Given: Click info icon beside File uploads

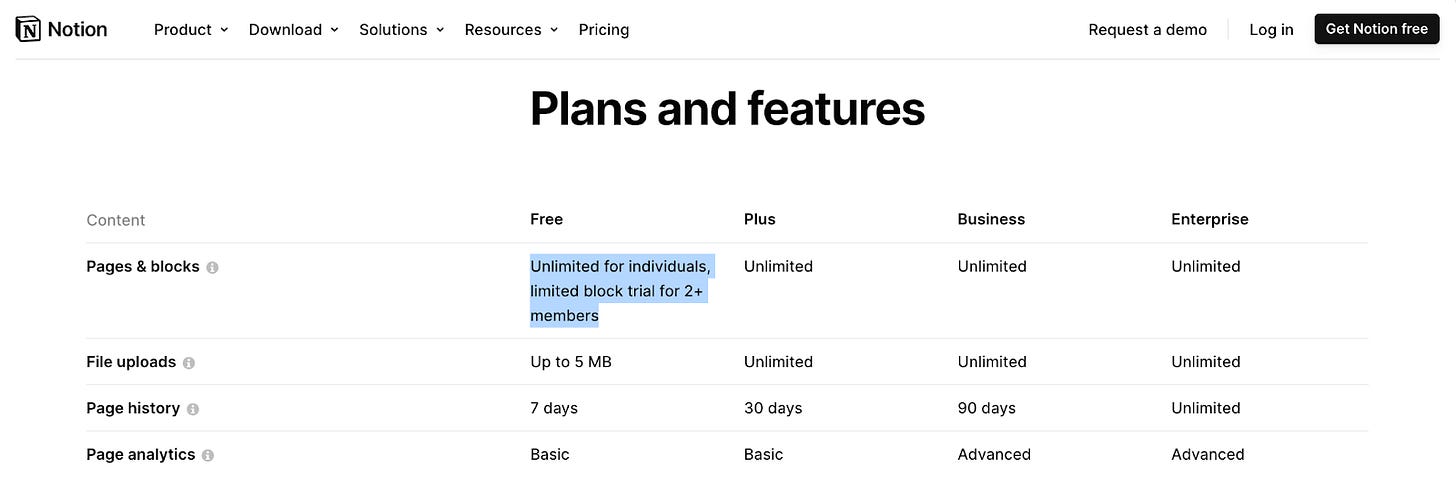Looking at the screenshot, I should point(189,363).
